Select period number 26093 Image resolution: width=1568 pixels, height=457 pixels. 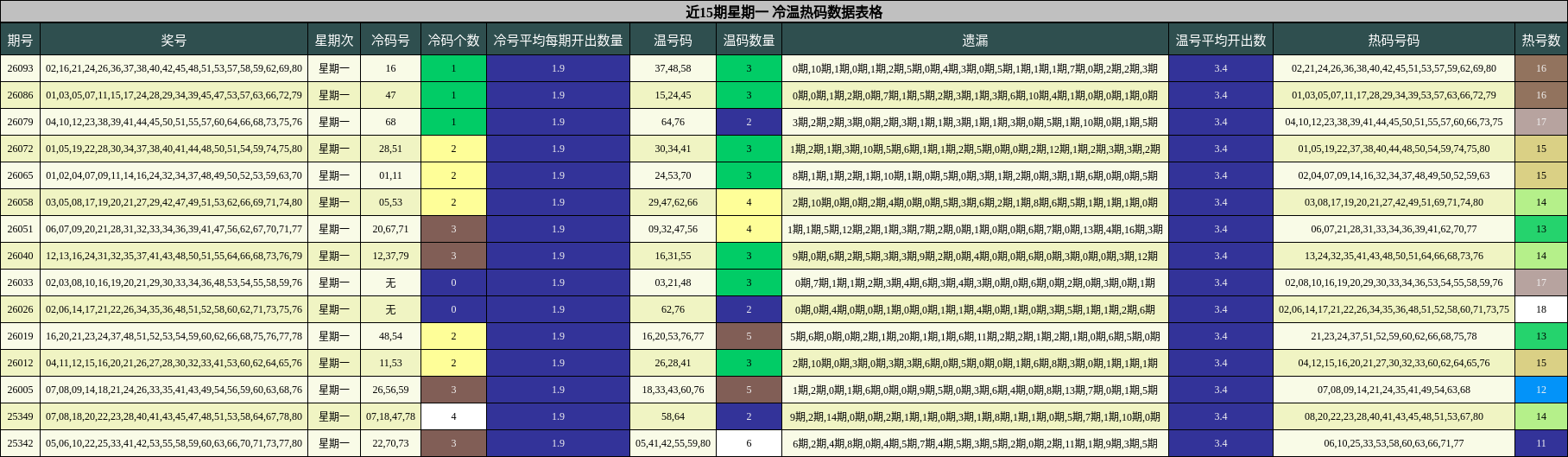[x=20, y=68]
